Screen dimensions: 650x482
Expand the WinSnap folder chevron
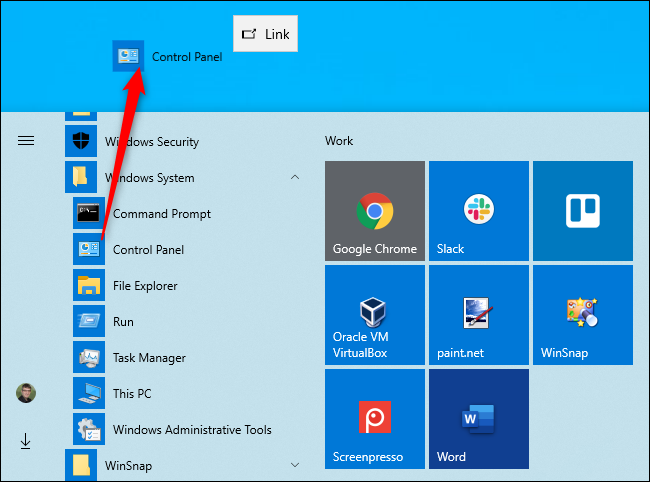(x=295, y=465)
